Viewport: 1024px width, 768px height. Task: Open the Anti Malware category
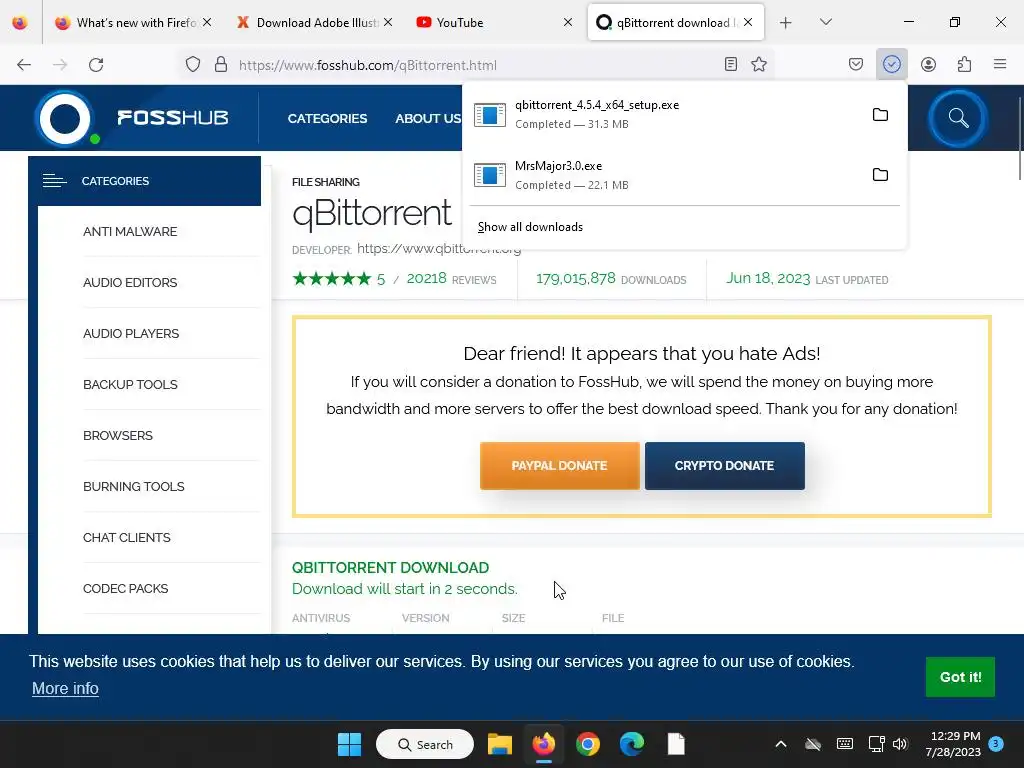pos(130,231)
